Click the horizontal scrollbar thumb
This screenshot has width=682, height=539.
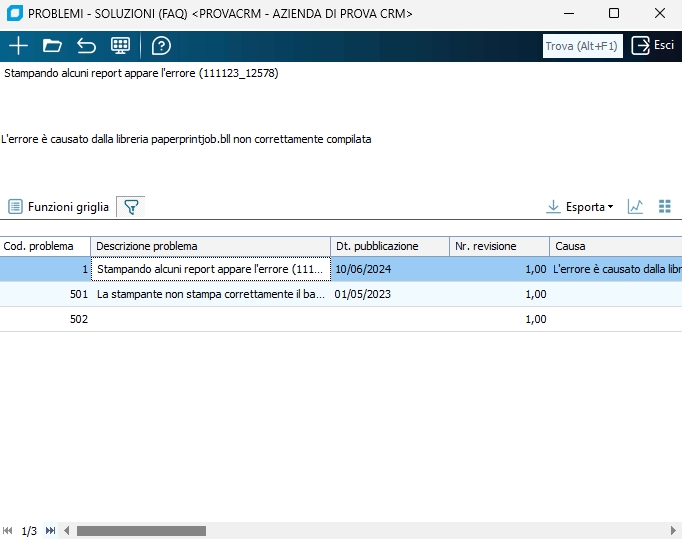(x=141, y=531)
